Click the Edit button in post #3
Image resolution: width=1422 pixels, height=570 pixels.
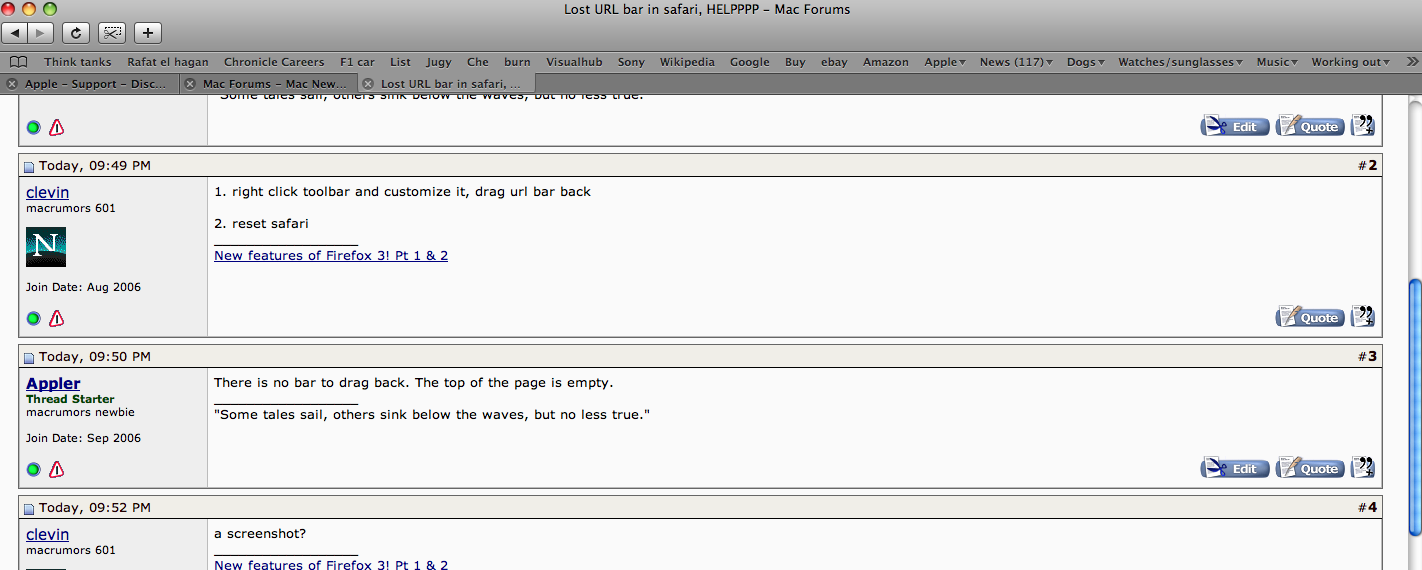pyautogui.click(x=1235, y=468)
